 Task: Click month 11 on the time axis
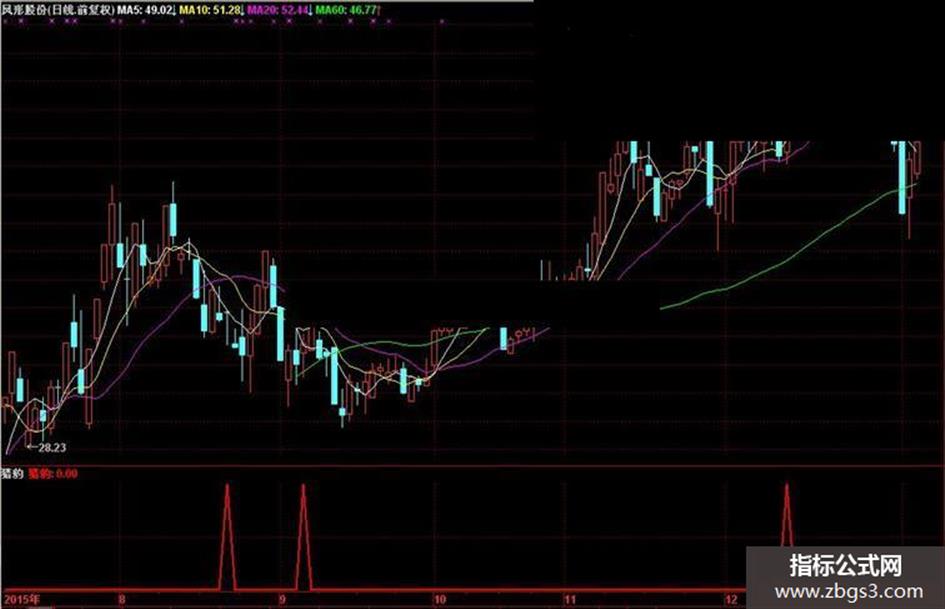pos(570,599)
